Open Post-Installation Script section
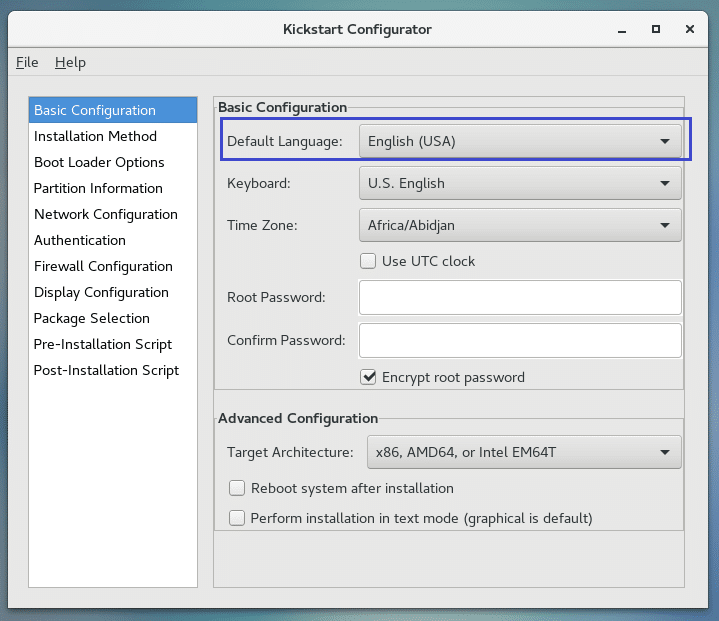 click(106, 370)
